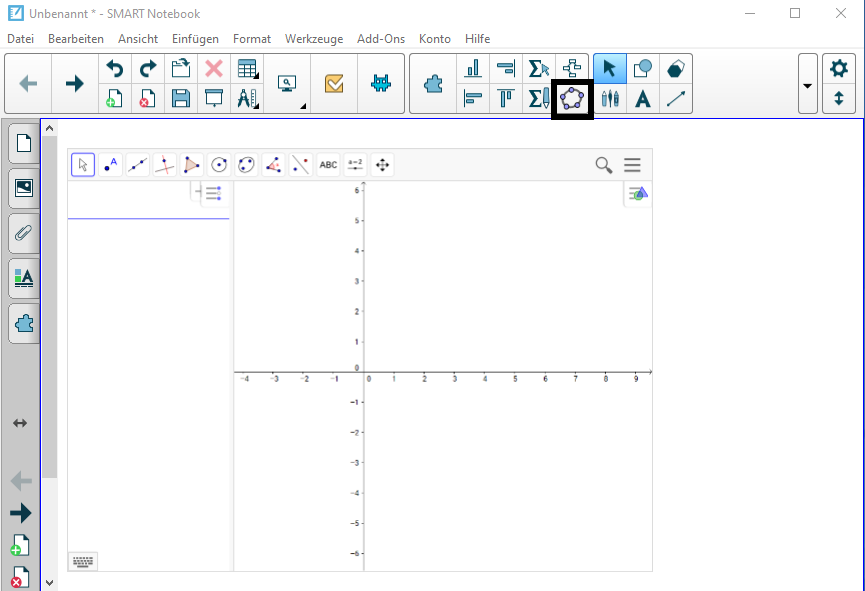Select the GeoGebra Point tool
Viewport: 865px width, 591px height.
click(110, 164)
